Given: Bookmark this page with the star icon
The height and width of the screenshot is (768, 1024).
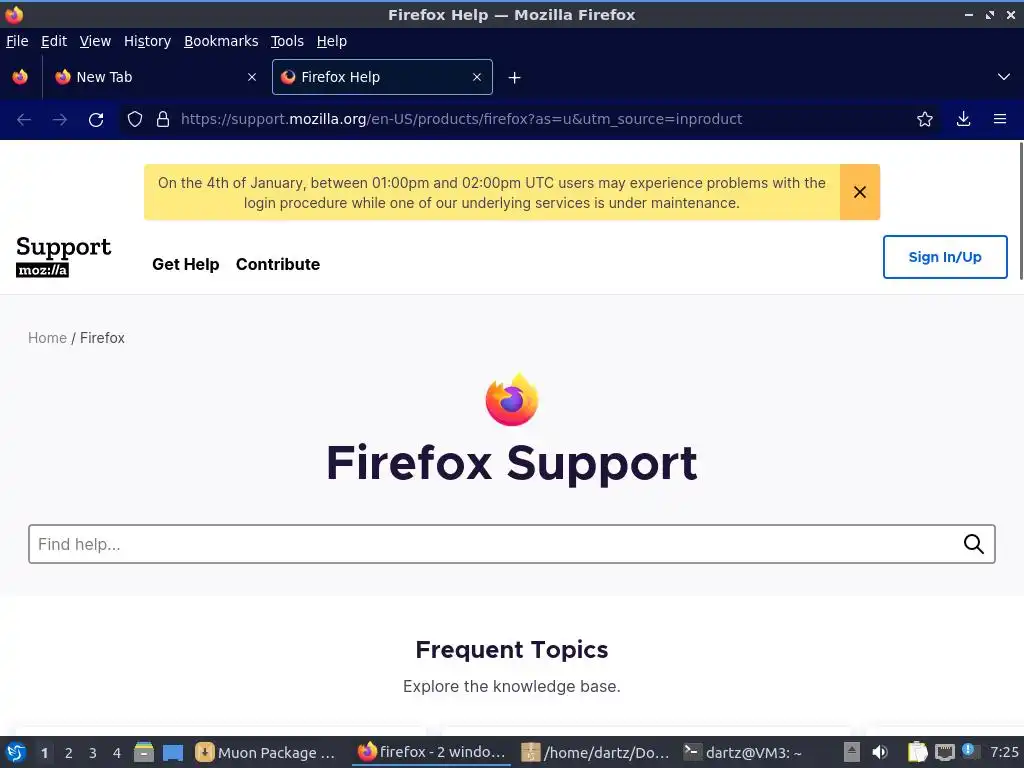Looking at the screenshot, I should (x=925, y=120).
